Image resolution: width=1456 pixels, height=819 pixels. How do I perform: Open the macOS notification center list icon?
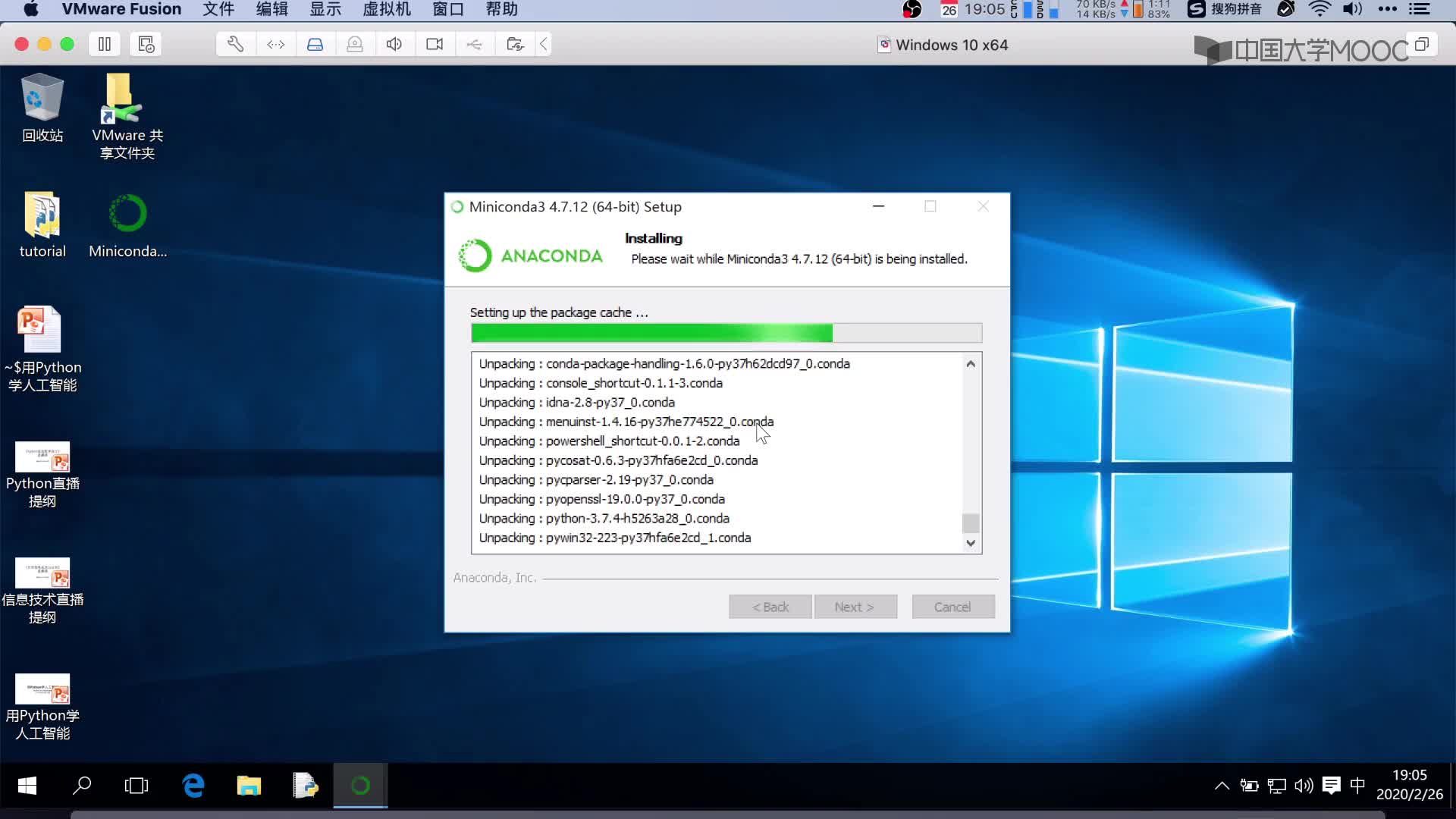pyautogui.click(x=1419, y=9)
